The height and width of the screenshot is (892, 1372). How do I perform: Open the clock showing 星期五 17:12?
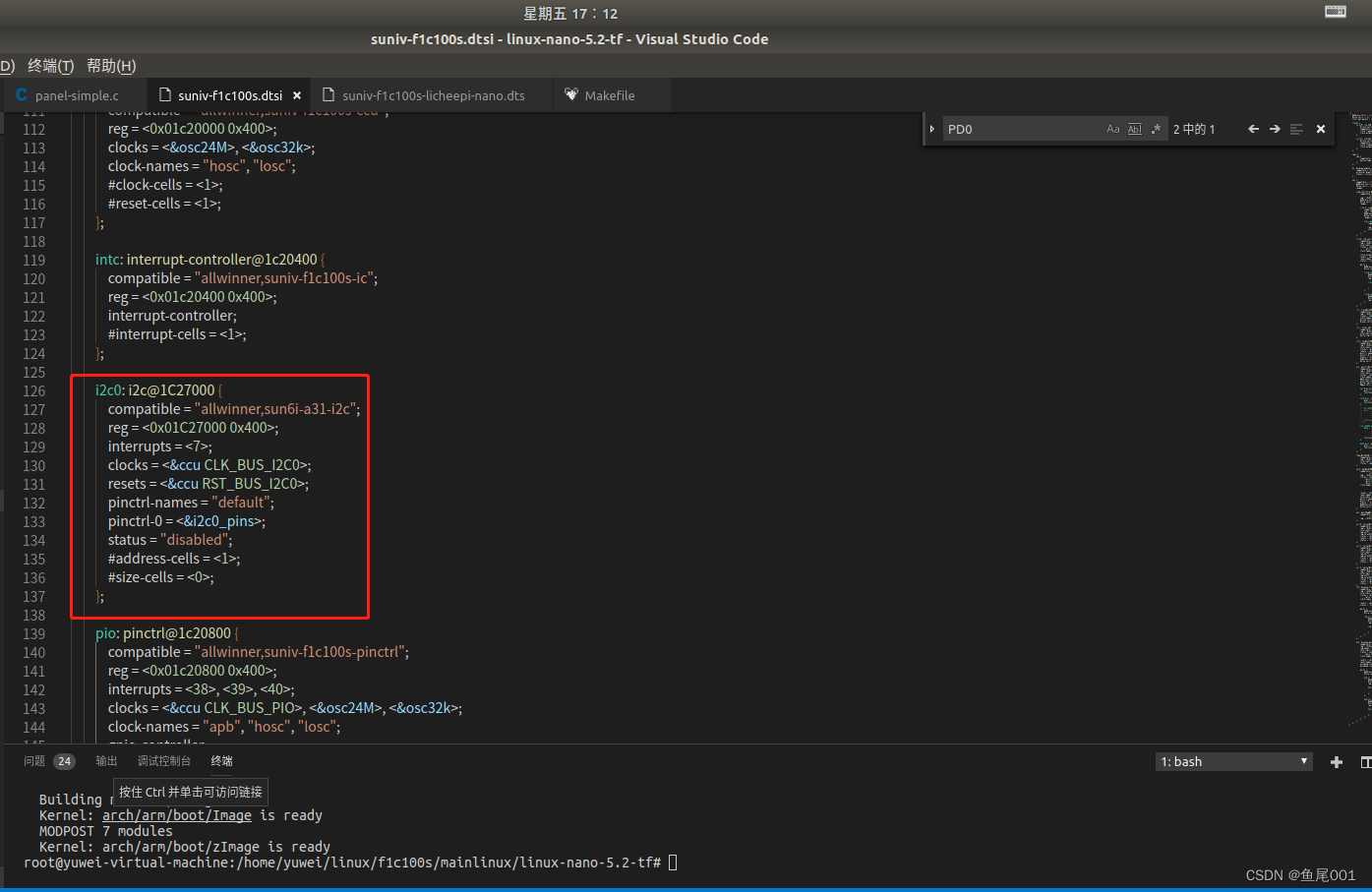[x=570, y=13]
